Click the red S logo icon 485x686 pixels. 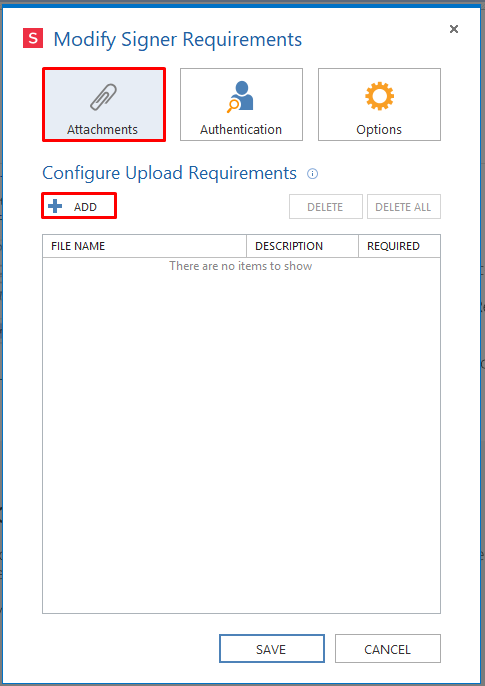coord(33,38)
